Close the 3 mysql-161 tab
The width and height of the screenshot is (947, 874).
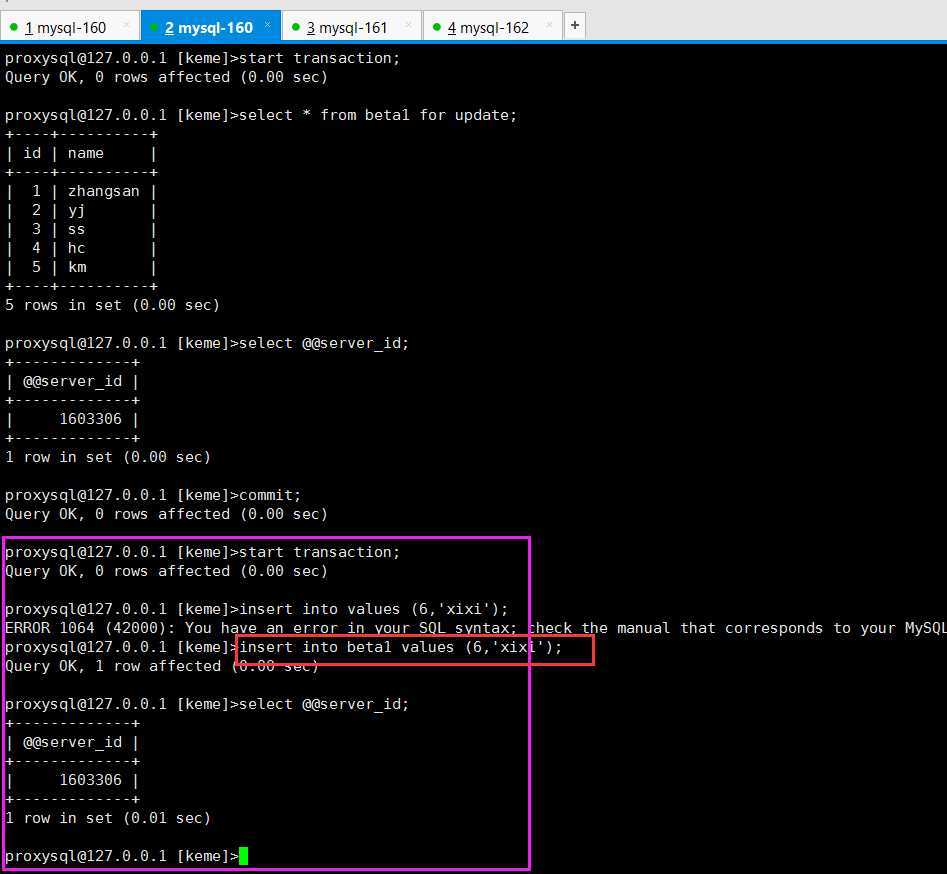tap(408, 25)
